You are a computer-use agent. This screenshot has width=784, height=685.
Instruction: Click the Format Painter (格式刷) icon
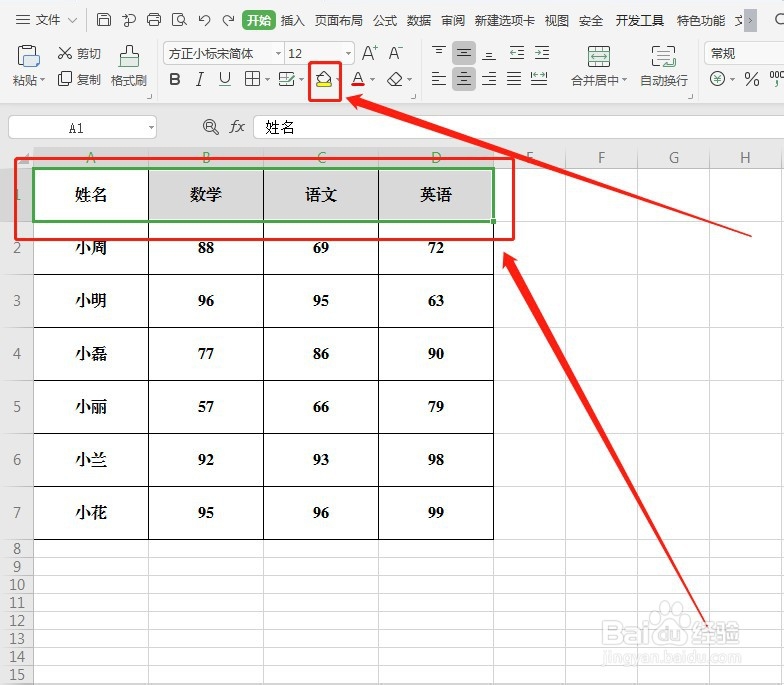pyautogui.click(x=128, y=56)
